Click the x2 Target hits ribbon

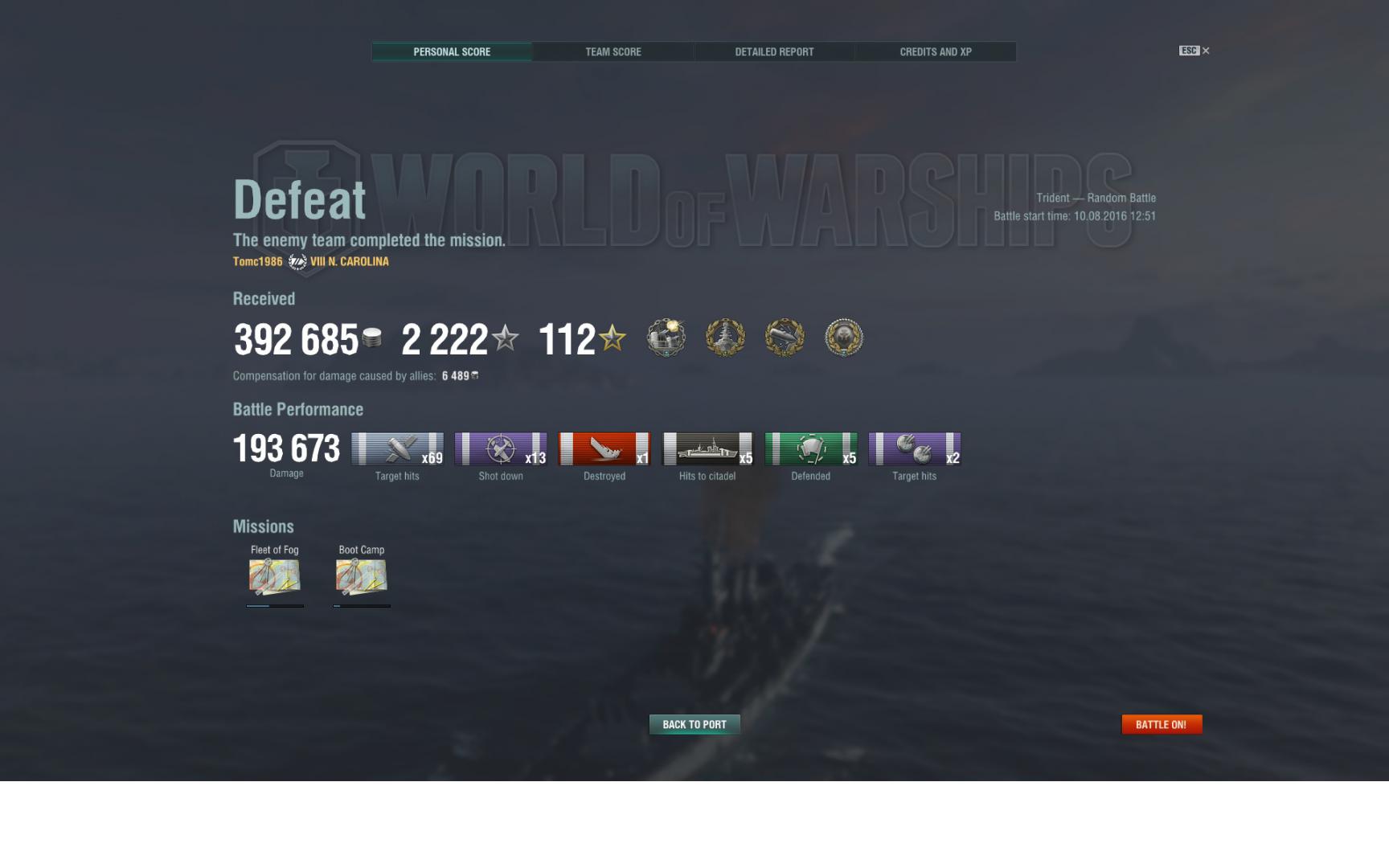click(915, 448)
